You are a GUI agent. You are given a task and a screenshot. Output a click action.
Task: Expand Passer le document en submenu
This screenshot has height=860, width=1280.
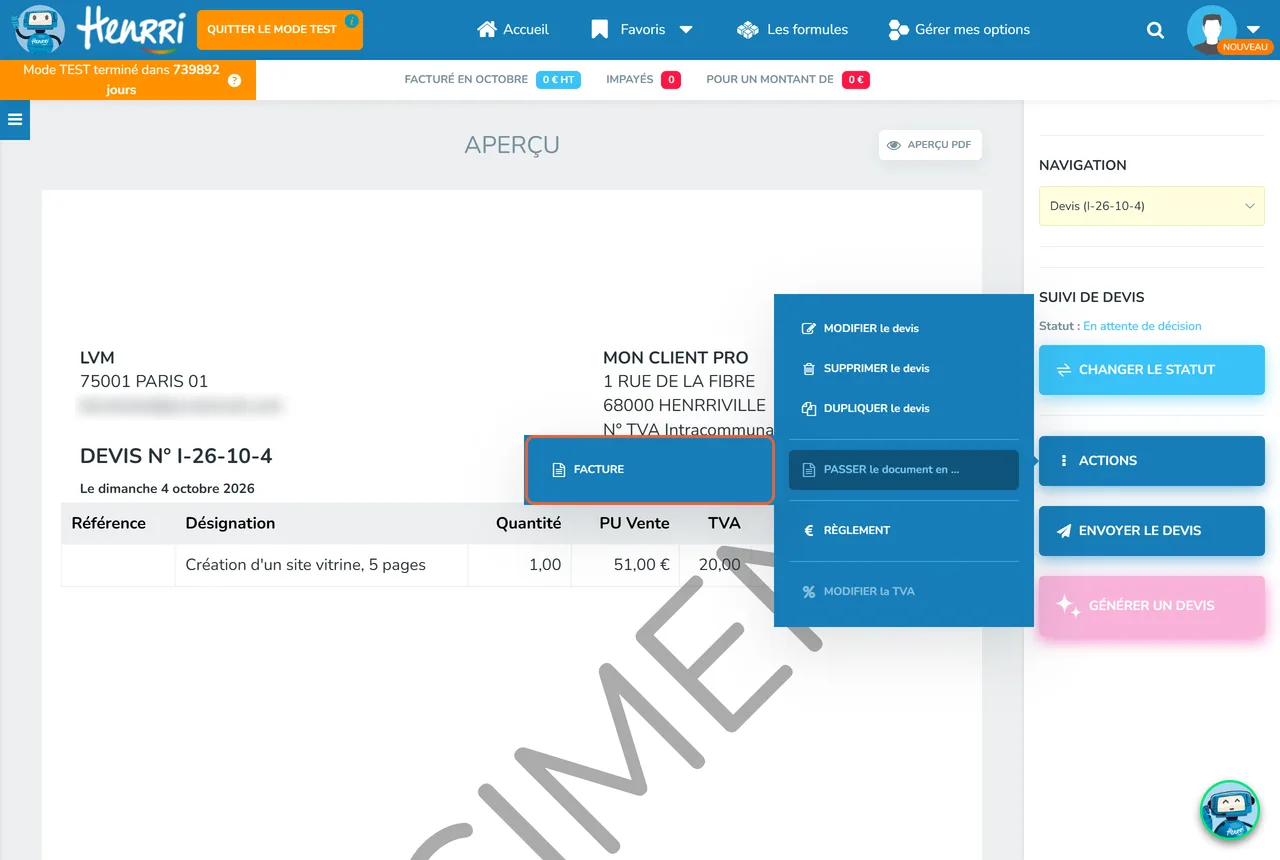click(903, 470)
